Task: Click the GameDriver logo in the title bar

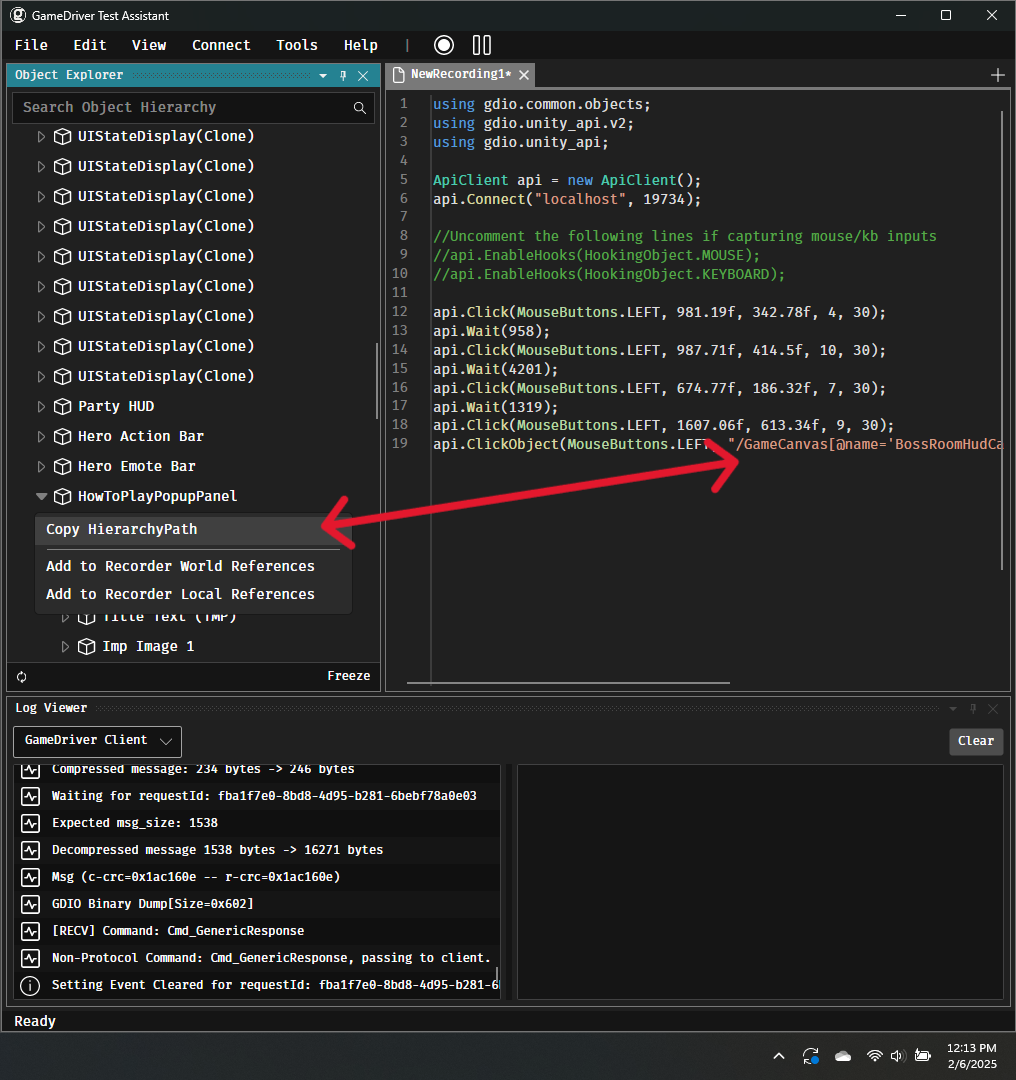Action: (17, 15)
